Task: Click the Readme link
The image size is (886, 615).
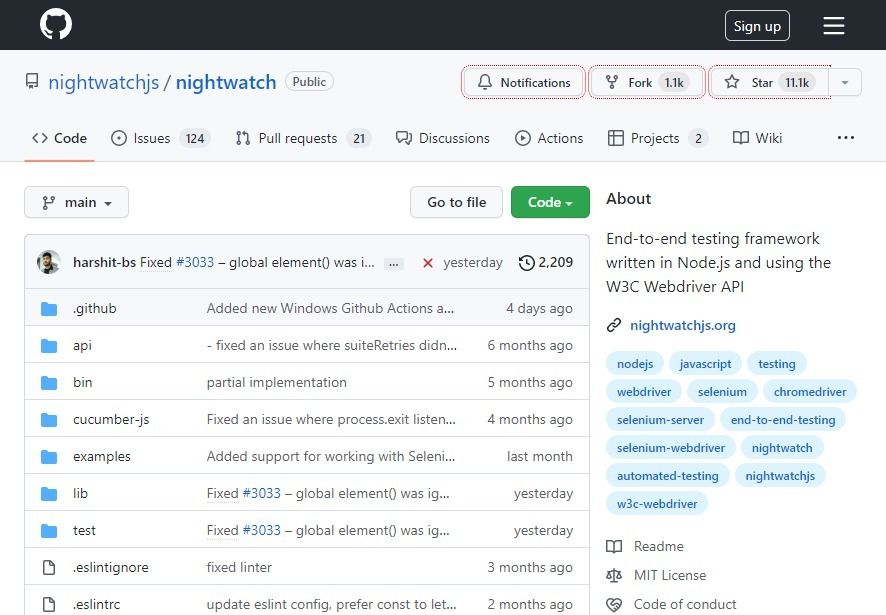Action: [659, 547]
